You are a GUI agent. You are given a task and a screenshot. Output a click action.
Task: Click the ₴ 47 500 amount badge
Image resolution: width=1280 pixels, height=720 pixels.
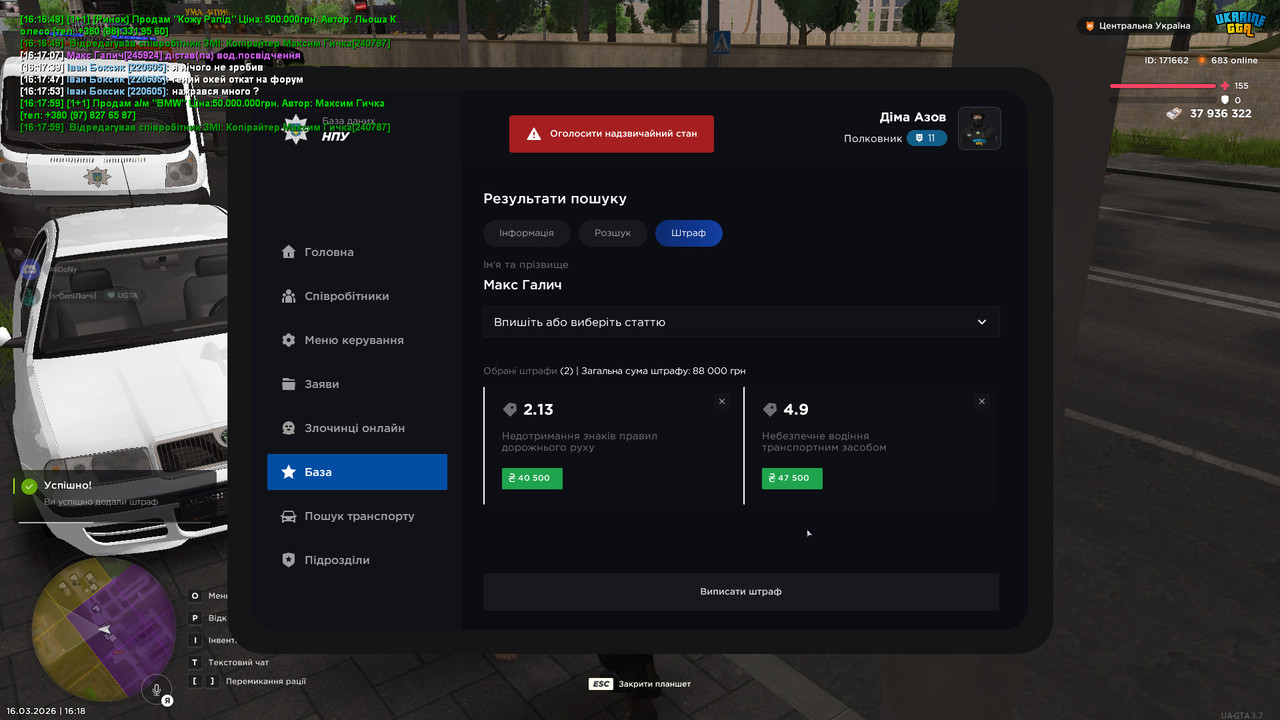pos(792,478)
